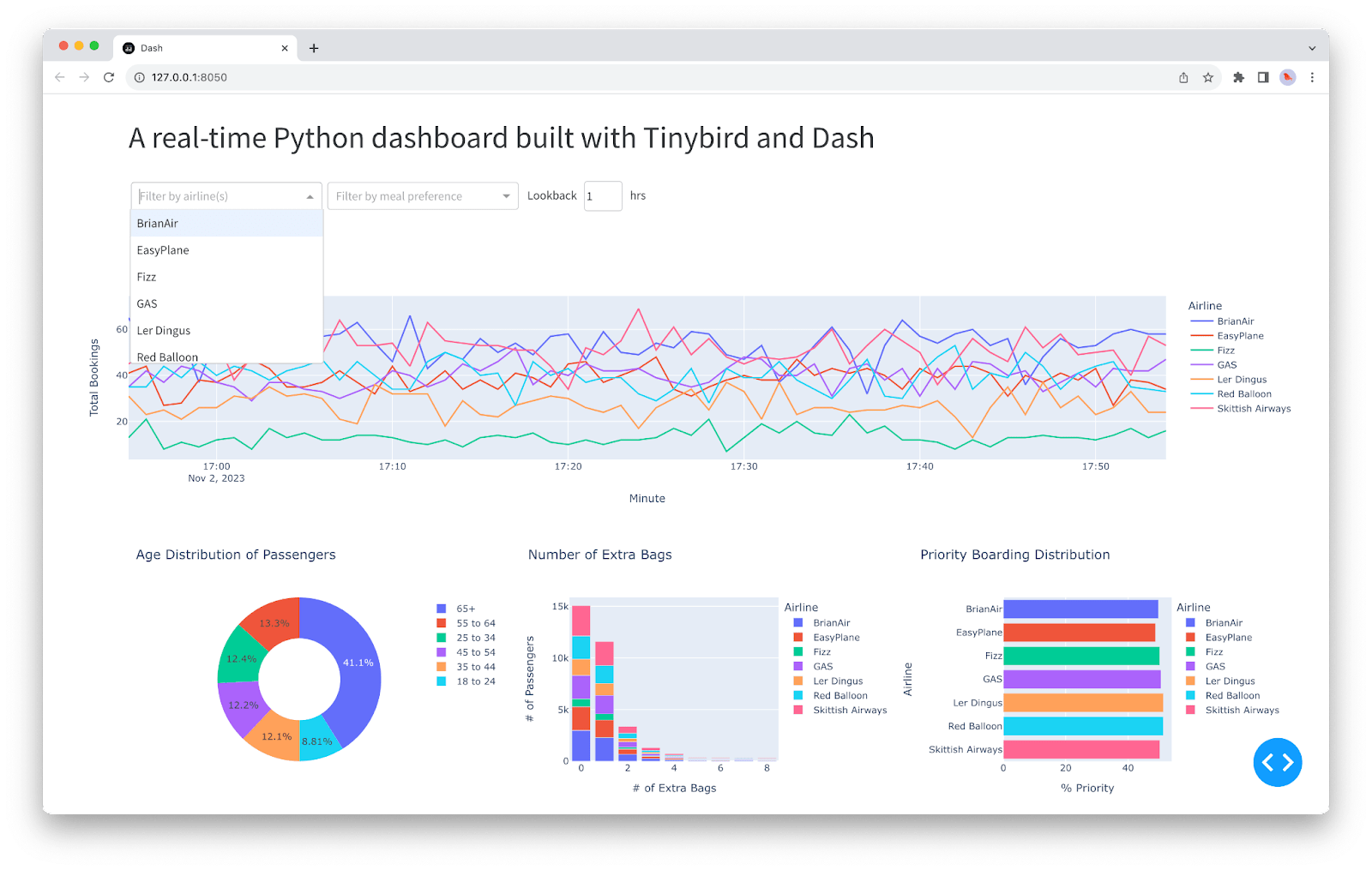Viewport: 1372px width, 870px height.
Task: Collapse the airline filter dropdown using its arrow
Action: (310, 195)
